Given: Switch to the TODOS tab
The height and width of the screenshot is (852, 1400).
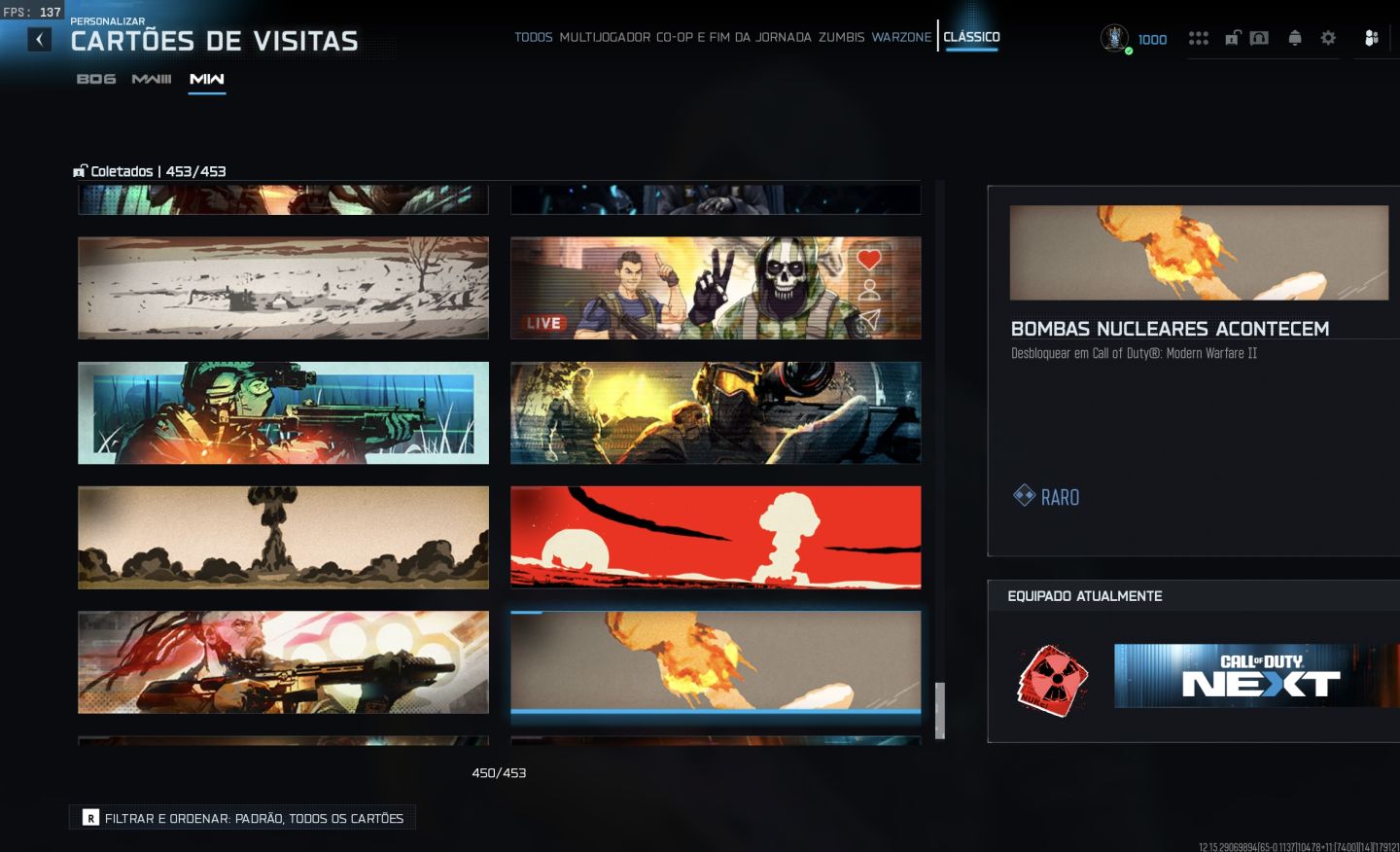Looking at the screenshot, I should [x=534, y=37].
